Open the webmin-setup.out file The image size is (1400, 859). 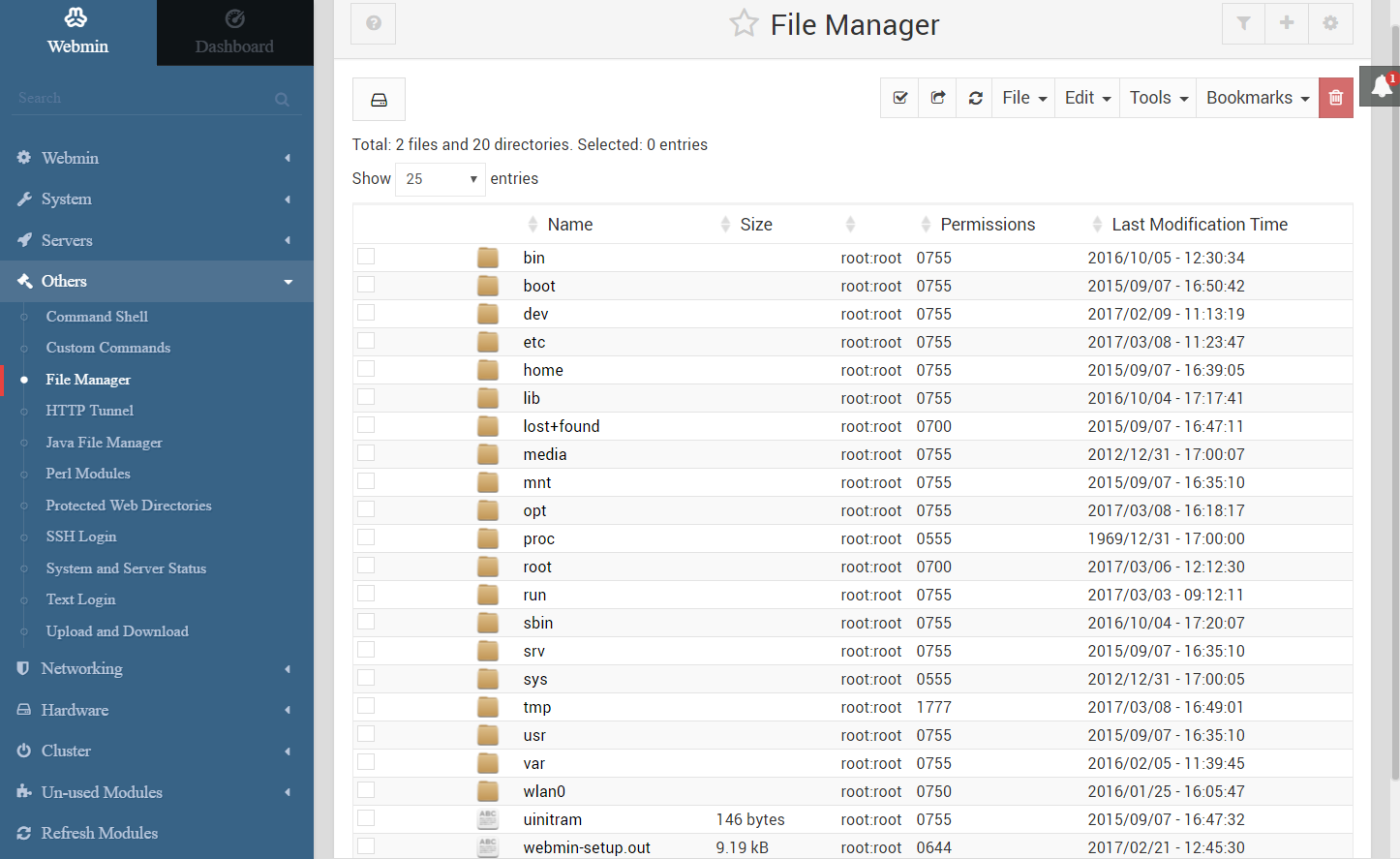(x=587, y=847)
